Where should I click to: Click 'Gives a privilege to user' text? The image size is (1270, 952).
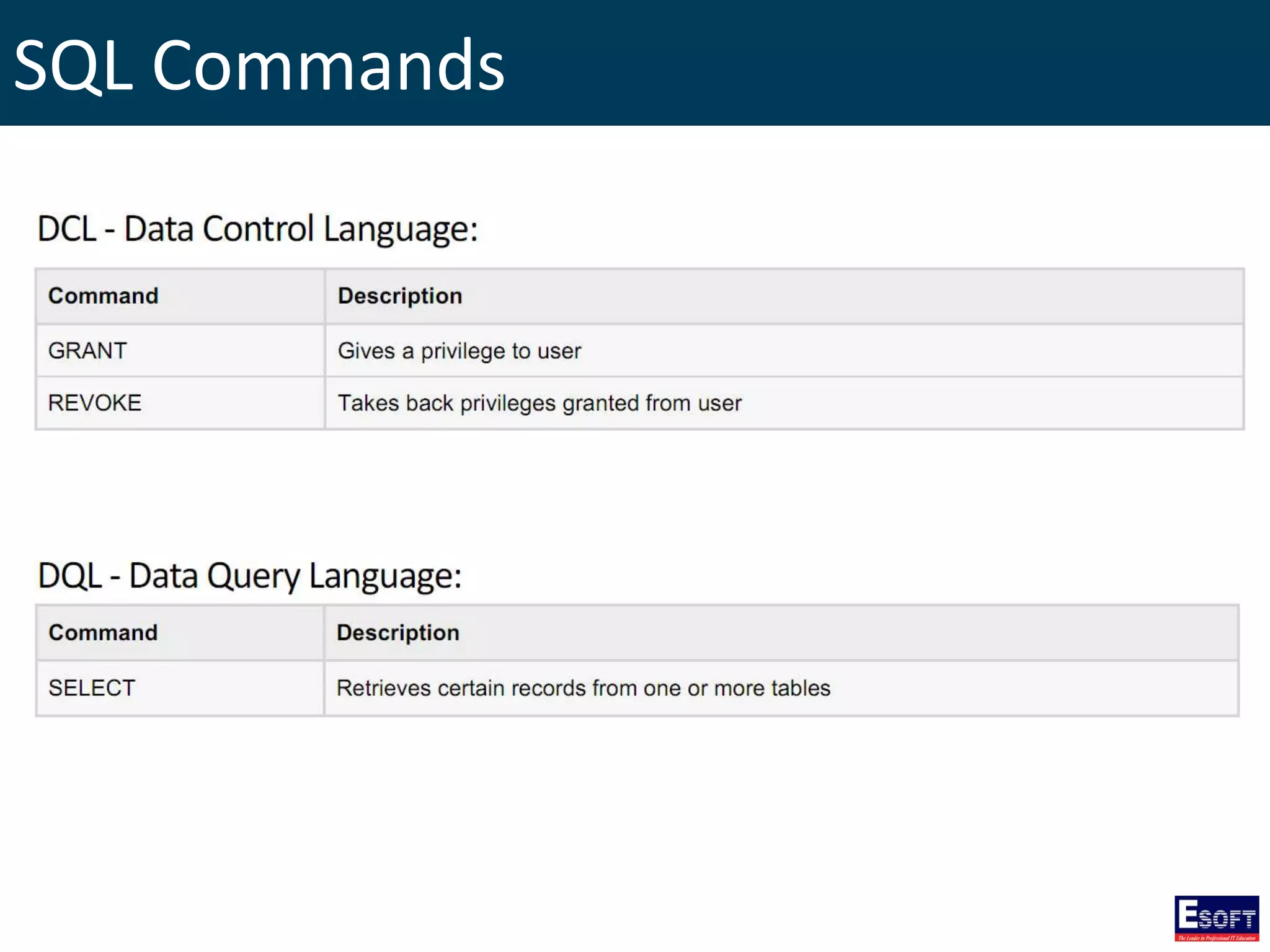pos(459,351)
